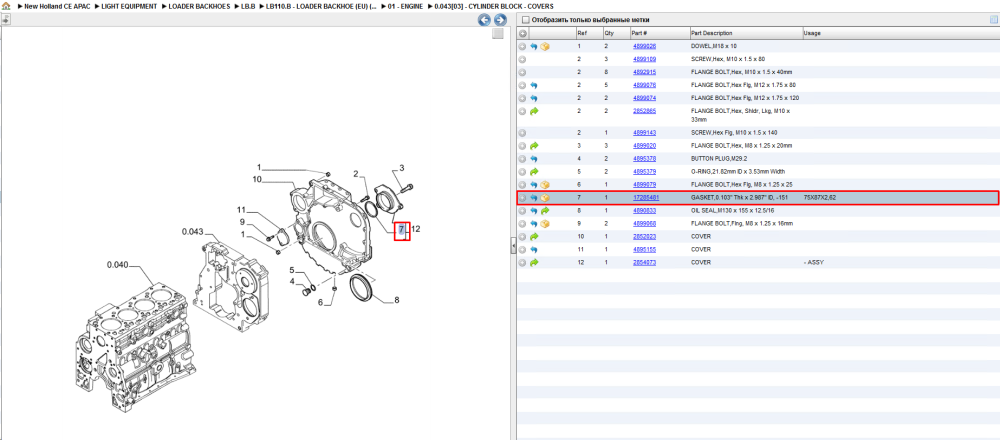The image size is (1000, 440).
Task: Select callout 0.040 cylinder block label
Action: click(117, 263)
